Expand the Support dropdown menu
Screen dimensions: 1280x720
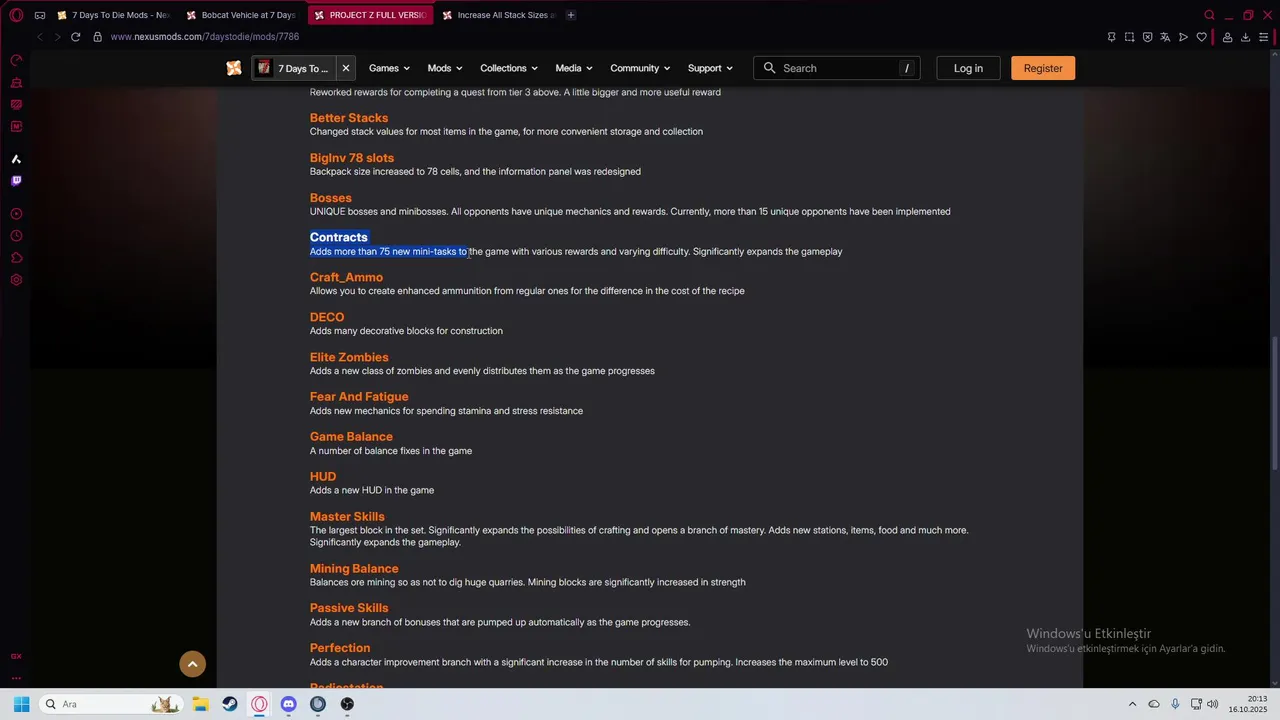[710, 68]
